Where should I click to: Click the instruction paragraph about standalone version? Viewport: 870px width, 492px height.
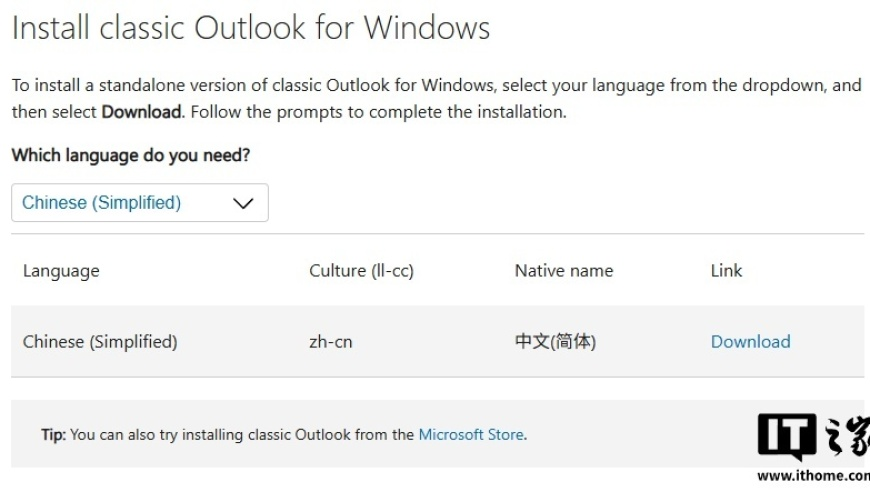[436, 99]
